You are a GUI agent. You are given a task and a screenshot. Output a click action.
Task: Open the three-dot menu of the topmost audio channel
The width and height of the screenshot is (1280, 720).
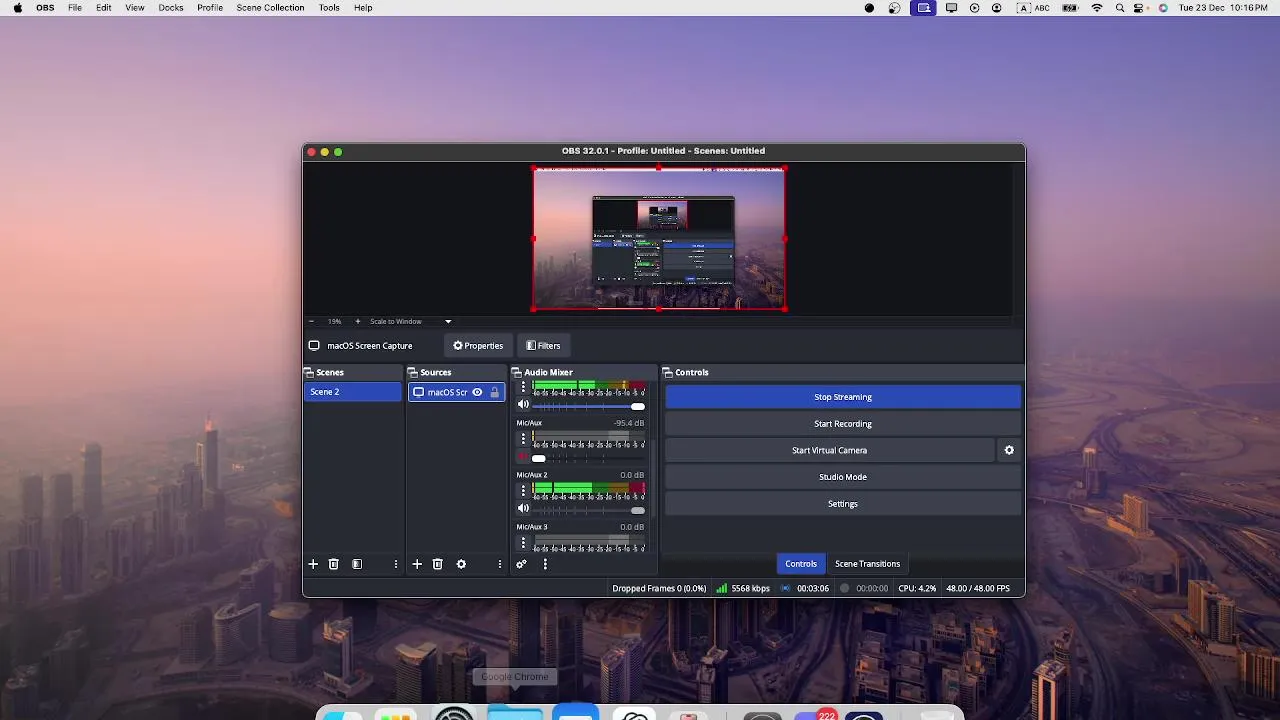pyautogui.click(x=522, y=387)
